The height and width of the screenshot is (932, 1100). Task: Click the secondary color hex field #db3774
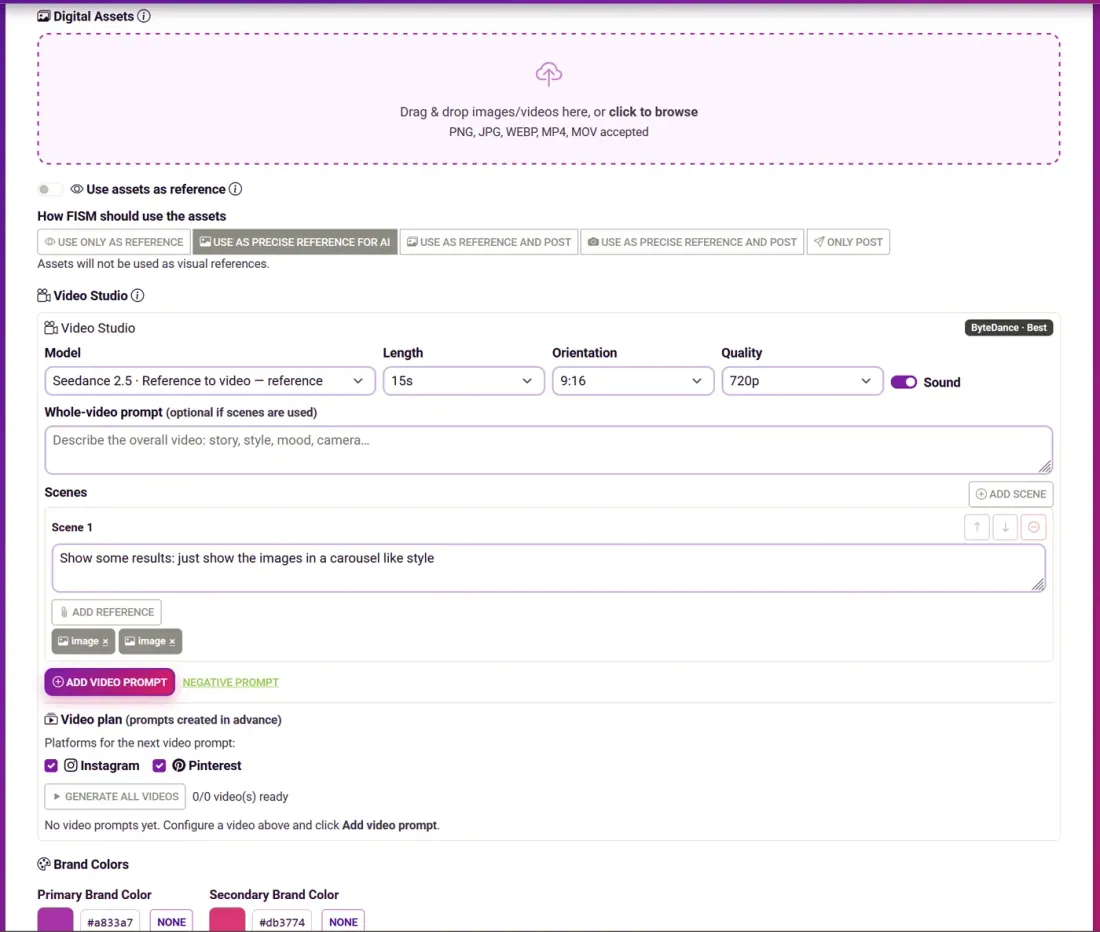coord(282,921)
